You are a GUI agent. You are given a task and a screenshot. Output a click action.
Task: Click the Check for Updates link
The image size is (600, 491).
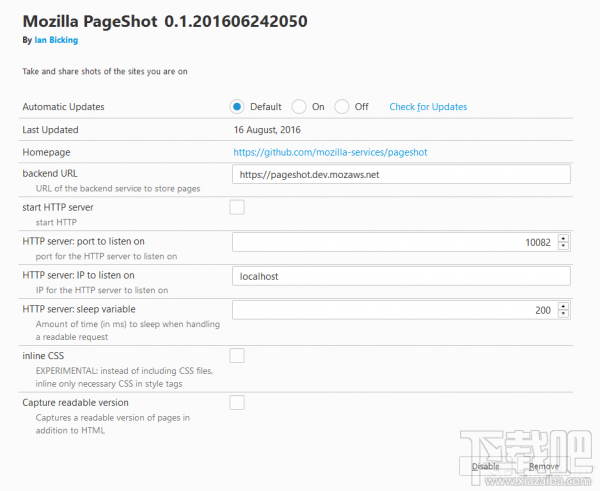(x=428, y=107)
